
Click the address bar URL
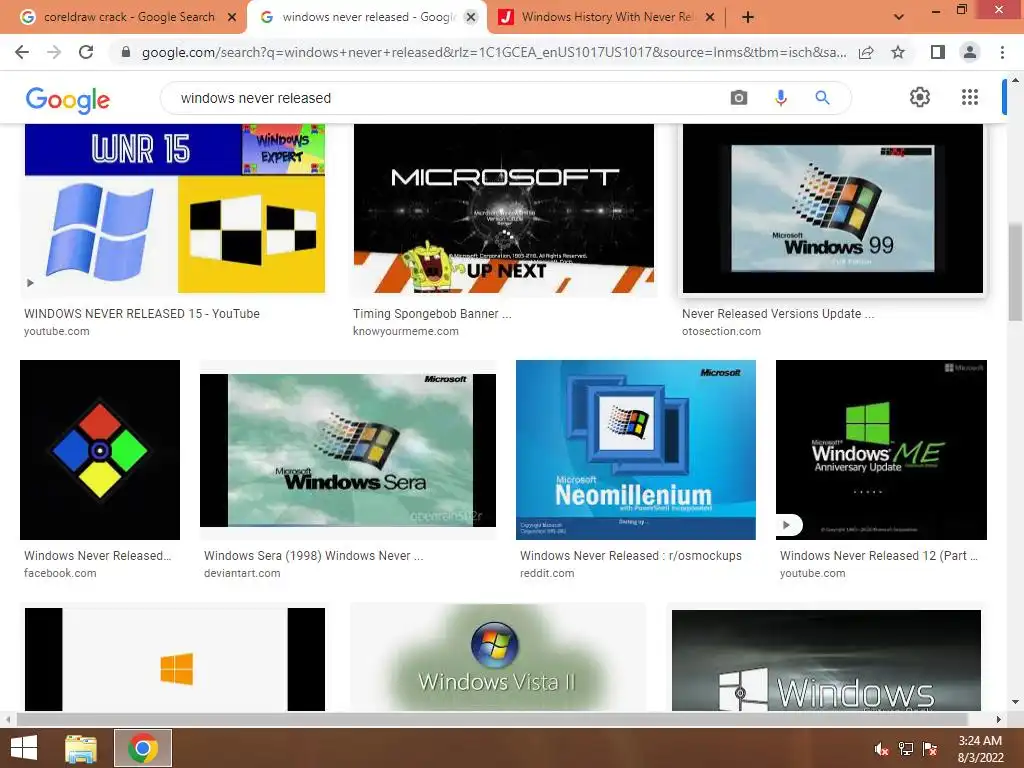(494, 52)
